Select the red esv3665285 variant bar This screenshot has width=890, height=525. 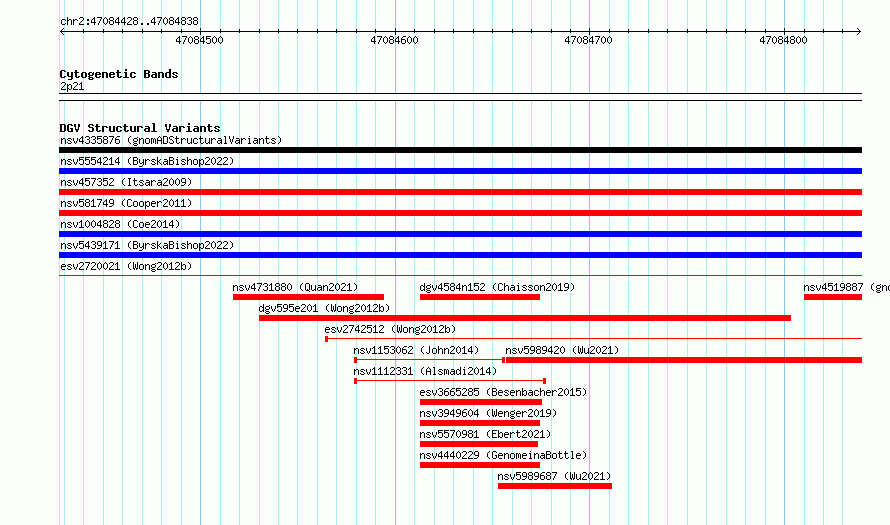click(481, 402)
